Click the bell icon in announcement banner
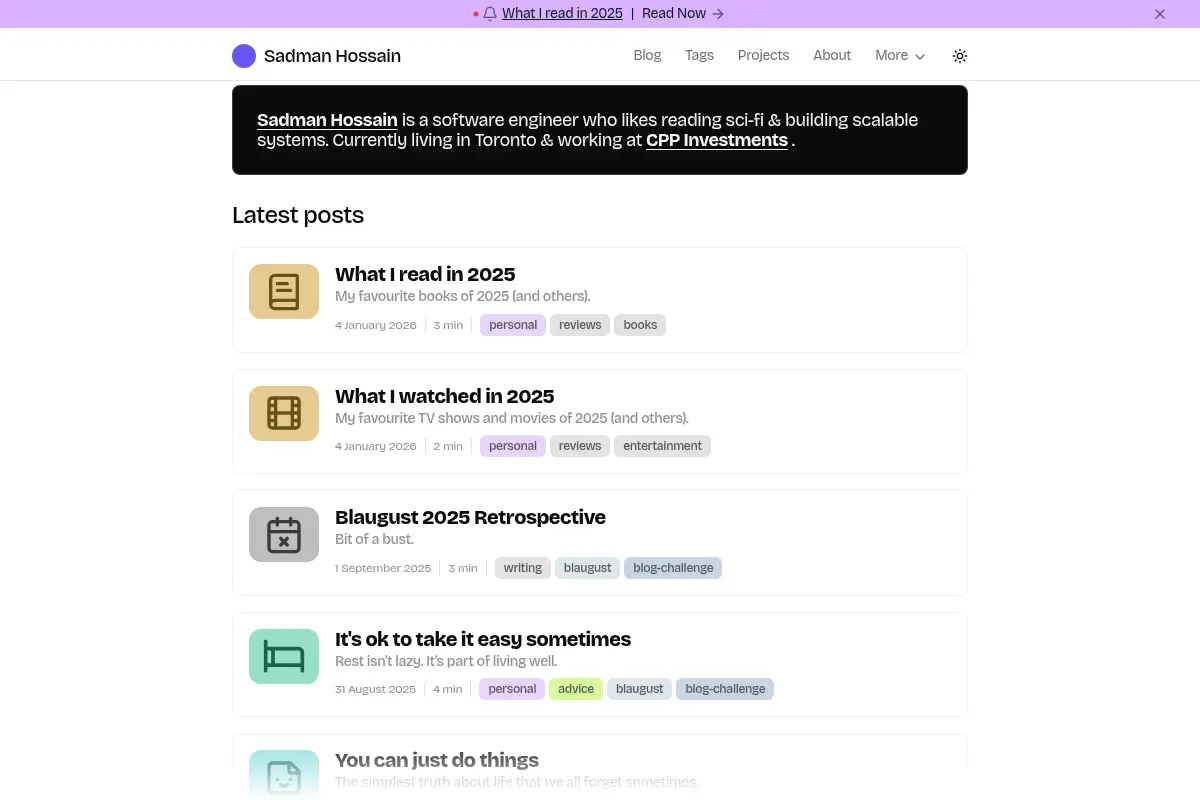 490,14
